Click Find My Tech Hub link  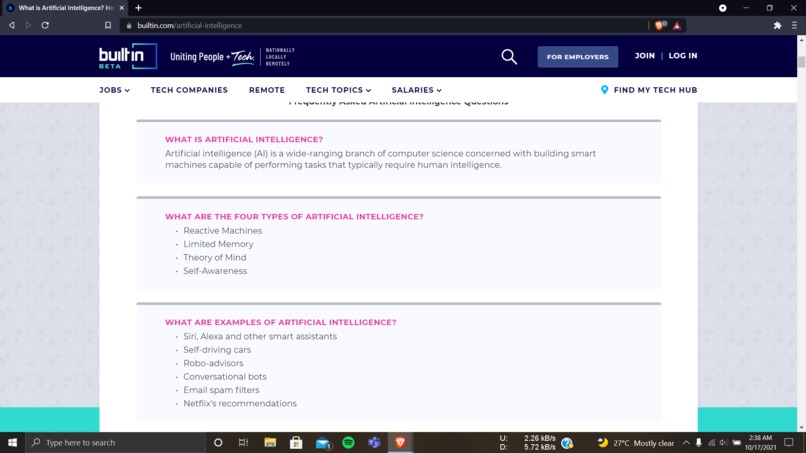(655, 90)
